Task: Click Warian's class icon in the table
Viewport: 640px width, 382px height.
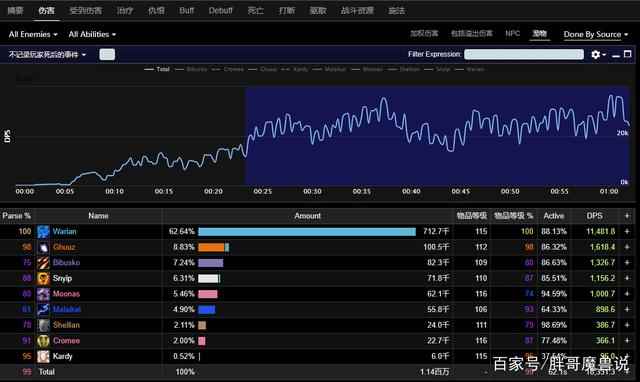Action: (x=43, y=231)
